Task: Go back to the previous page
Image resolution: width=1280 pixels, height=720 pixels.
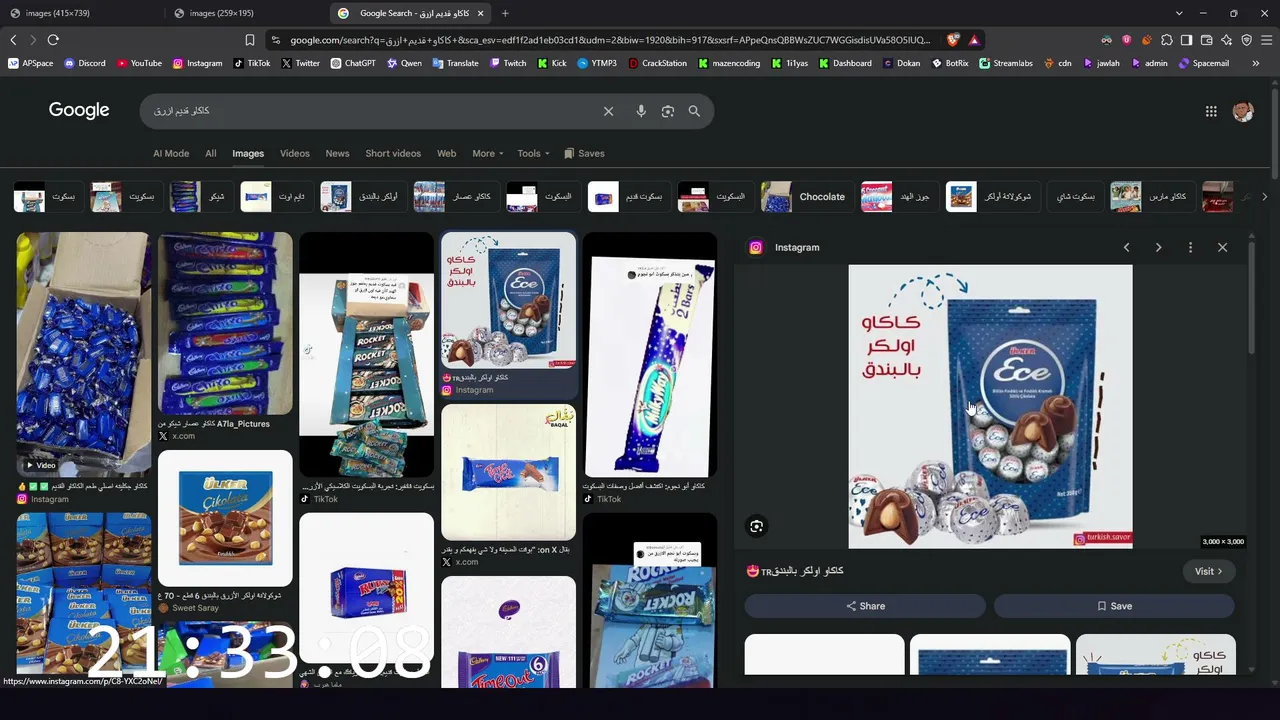Action: (x=13, y=40)
